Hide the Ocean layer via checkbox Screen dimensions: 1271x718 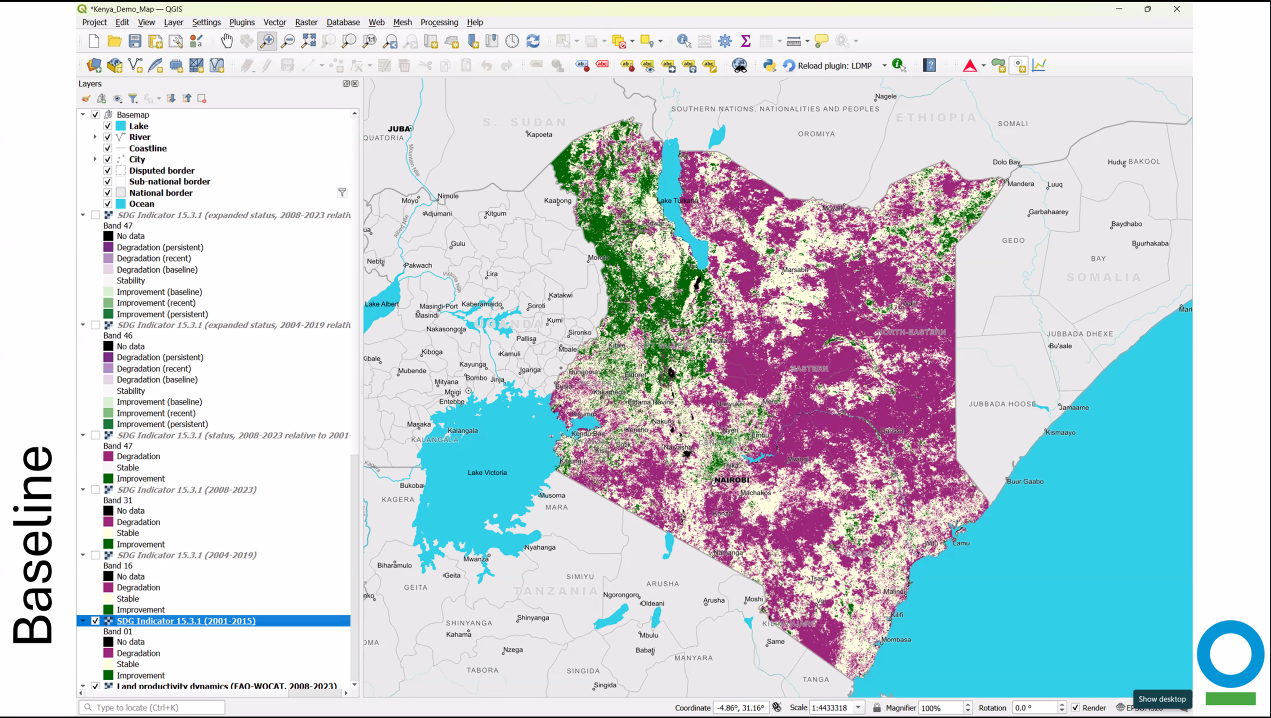[108, 204]
